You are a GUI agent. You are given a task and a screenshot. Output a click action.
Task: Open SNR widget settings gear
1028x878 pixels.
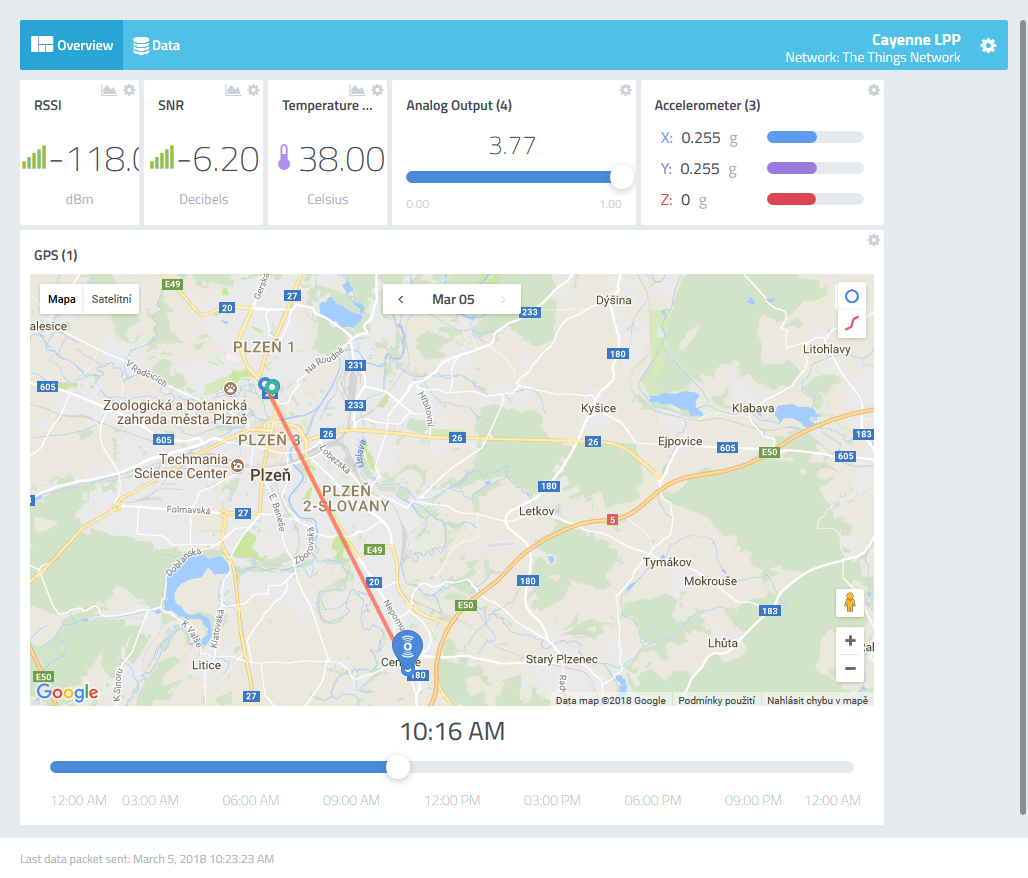point(253,90)
